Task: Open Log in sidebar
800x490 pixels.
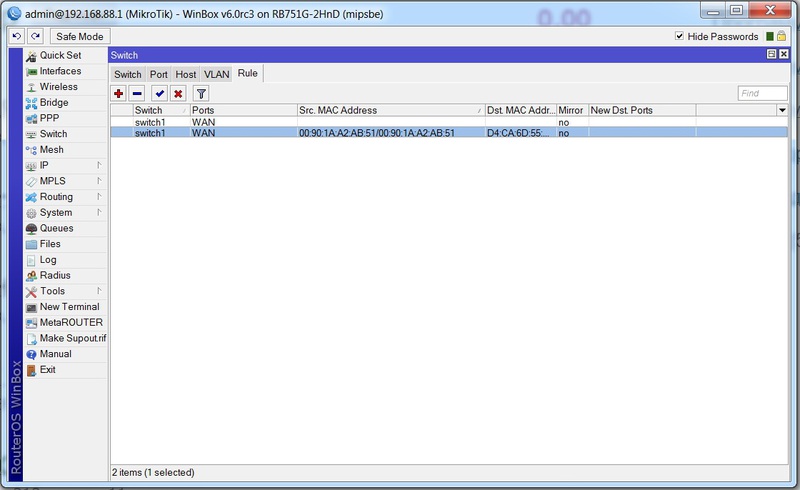Action: (65, 260)
